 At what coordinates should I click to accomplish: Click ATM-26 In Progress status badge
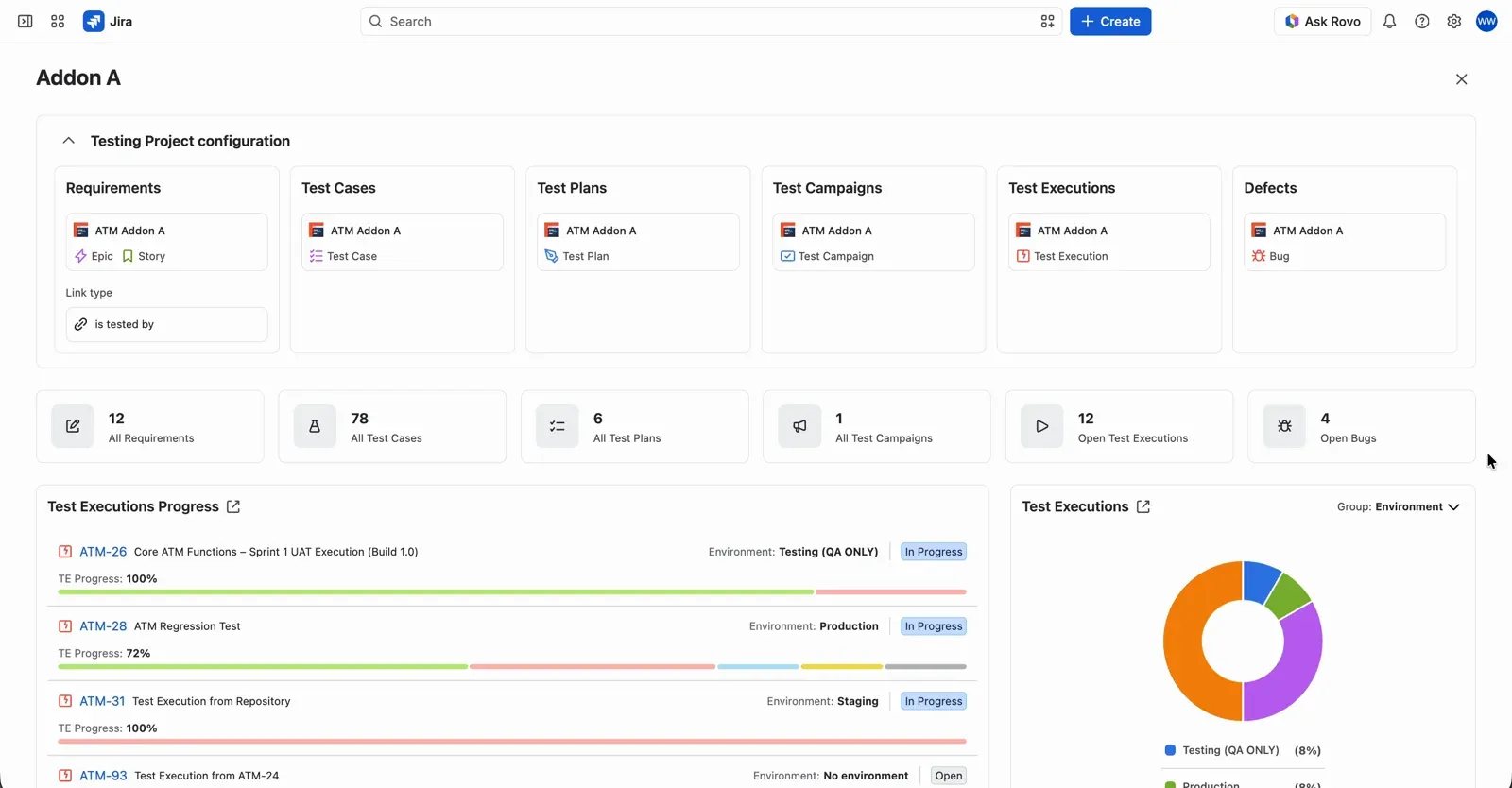coord(934,552)
